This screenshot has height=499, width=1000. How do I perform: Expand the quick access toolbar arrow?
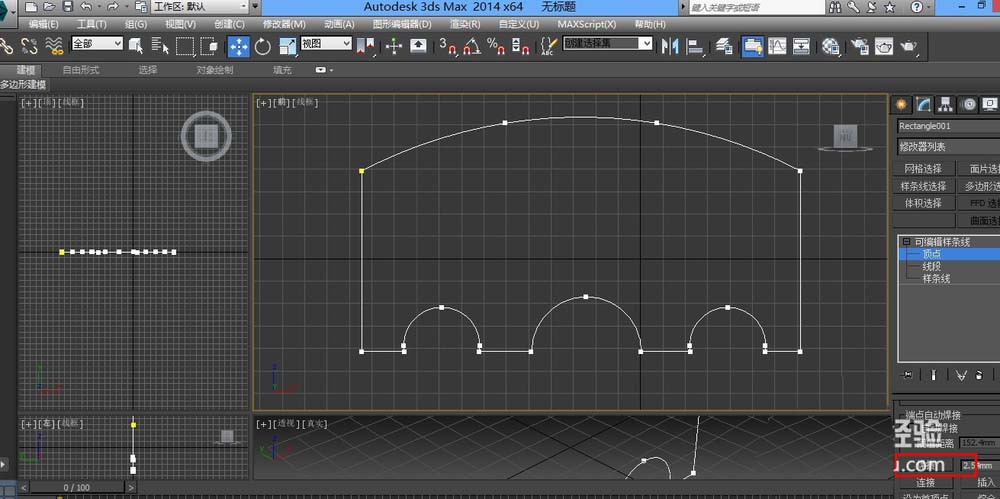click(256, 7)
